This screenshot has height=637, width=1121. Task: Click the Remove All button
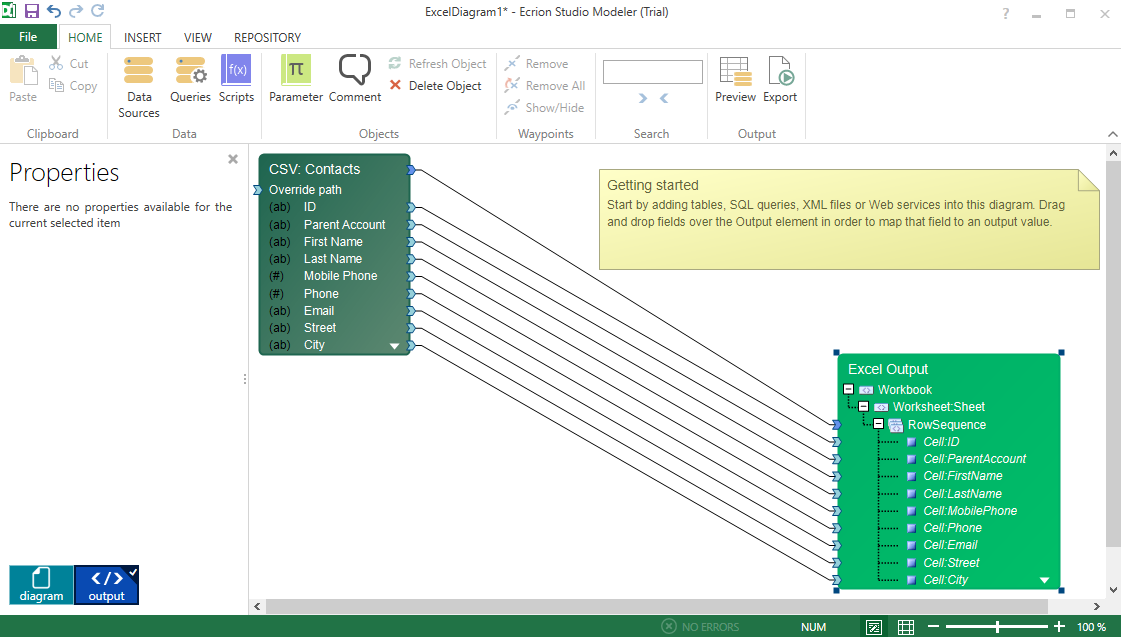click(545, 85)
